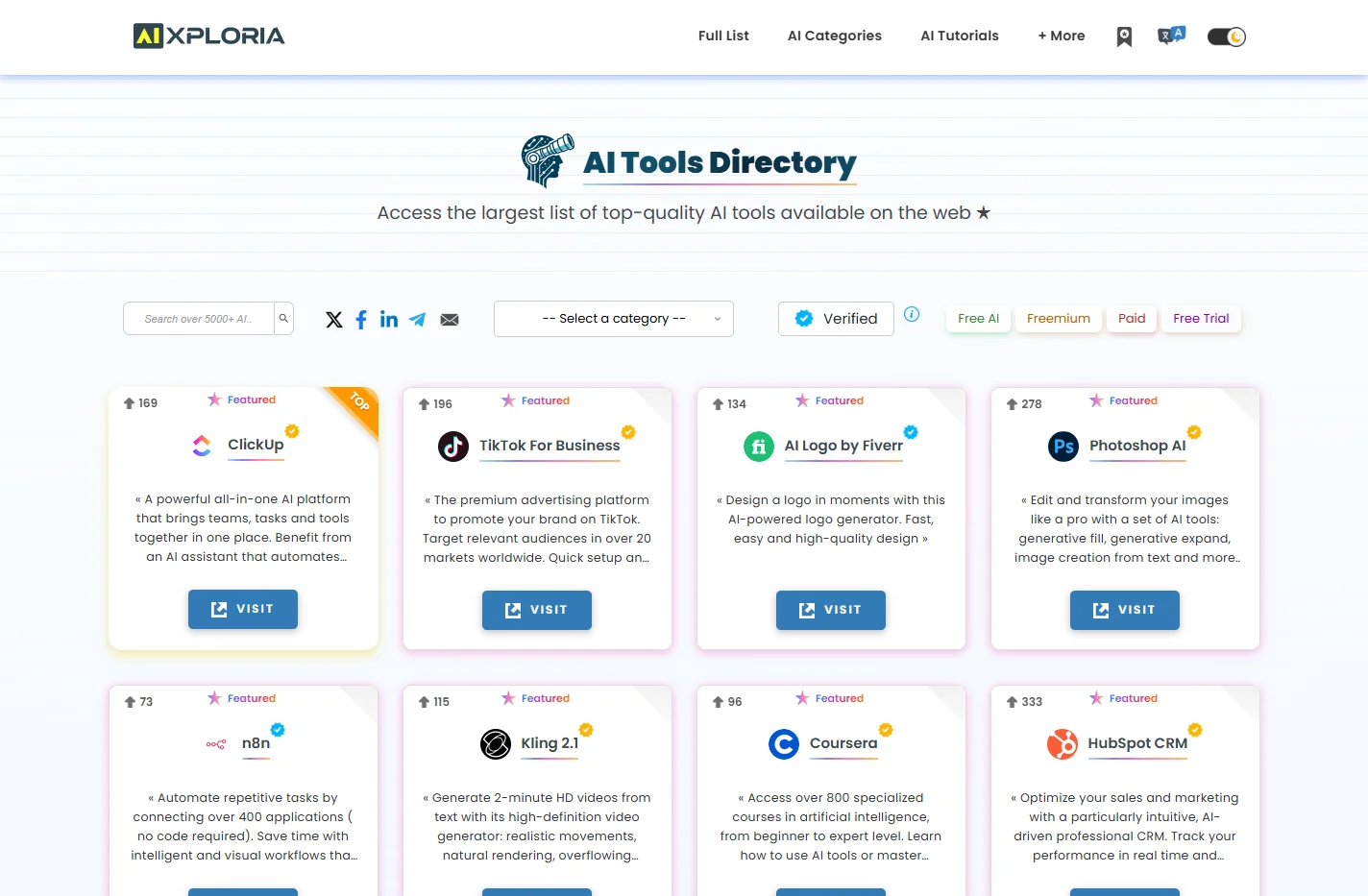Open AI Categories menu

(x=835, y=36)
